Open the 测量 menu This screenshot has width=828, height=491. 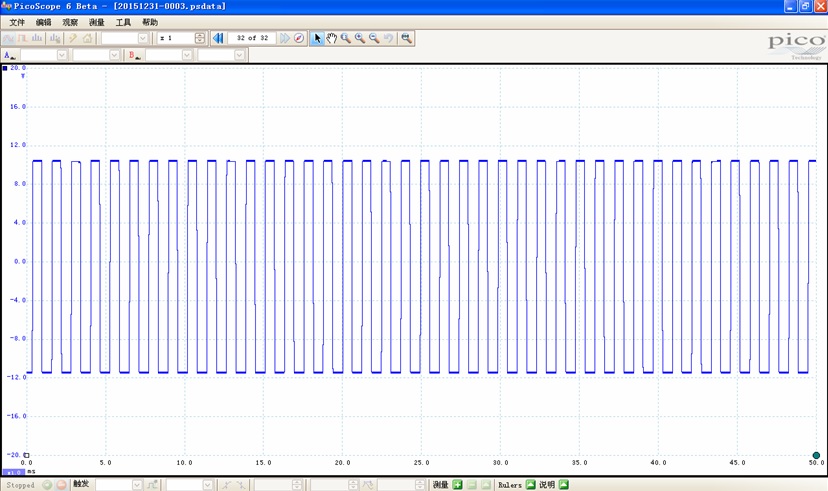tap(96, 22)
